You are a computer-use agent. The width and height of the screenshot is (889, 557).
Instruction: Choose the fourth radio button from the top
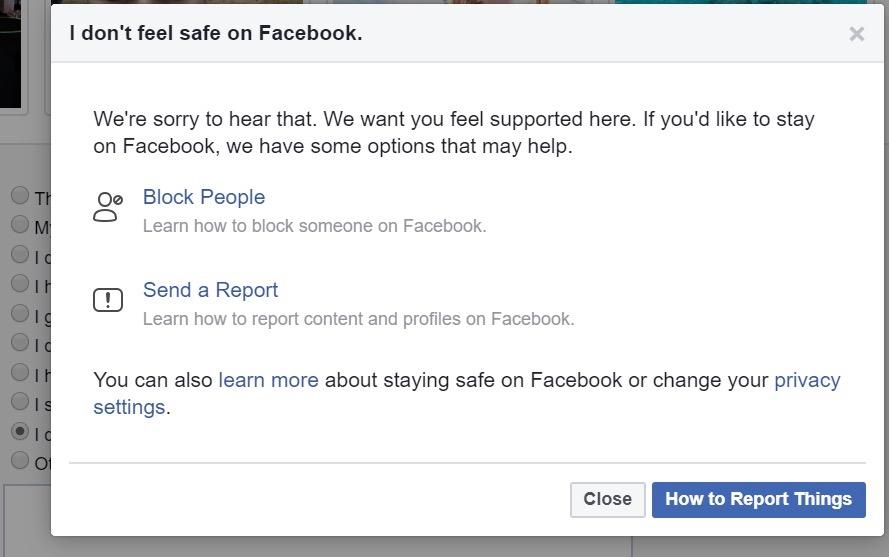[x=20, y=283]
